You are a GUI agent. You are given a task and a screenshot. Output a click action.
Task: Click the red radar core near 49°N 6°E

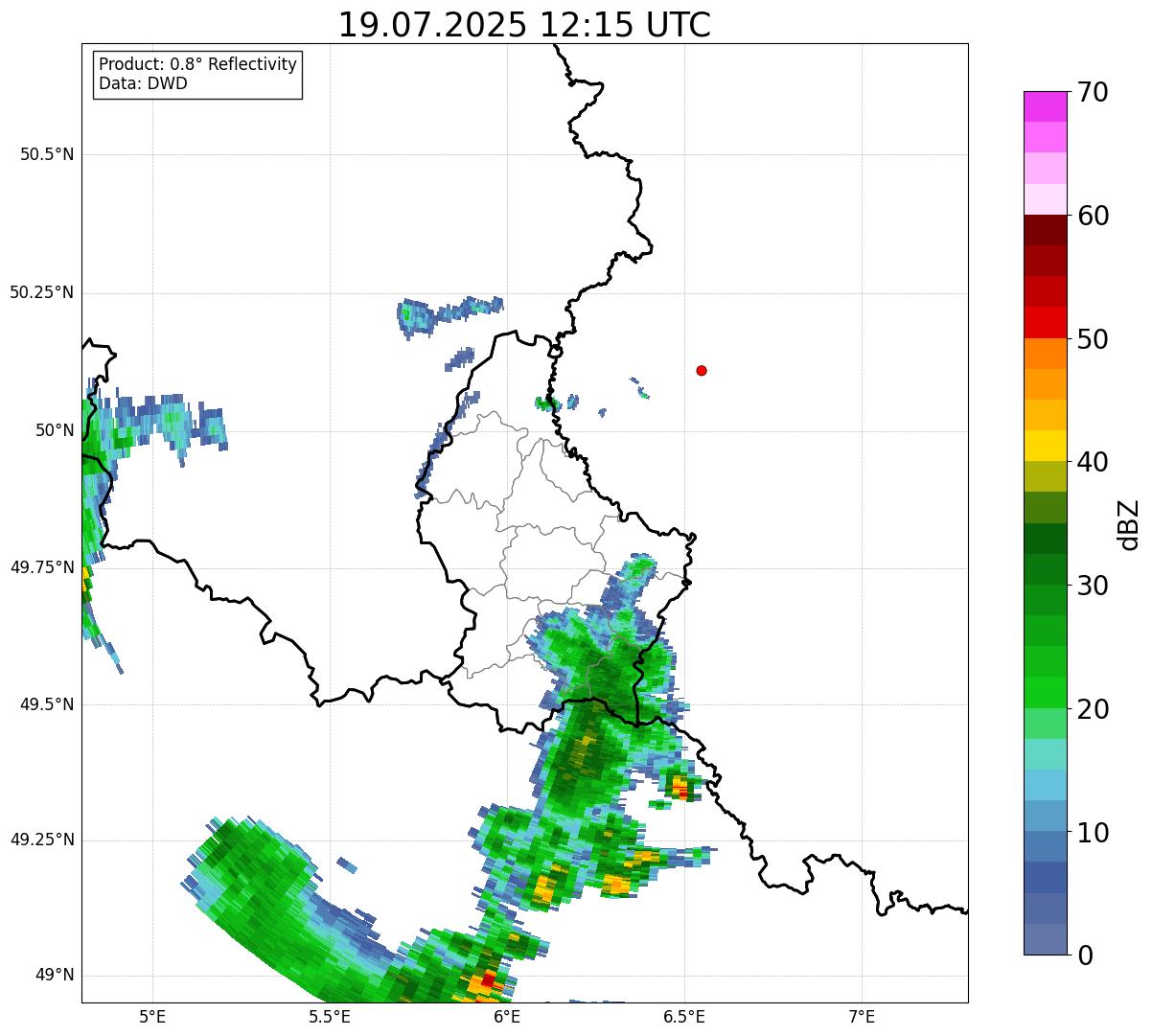(x=488, y=979)
